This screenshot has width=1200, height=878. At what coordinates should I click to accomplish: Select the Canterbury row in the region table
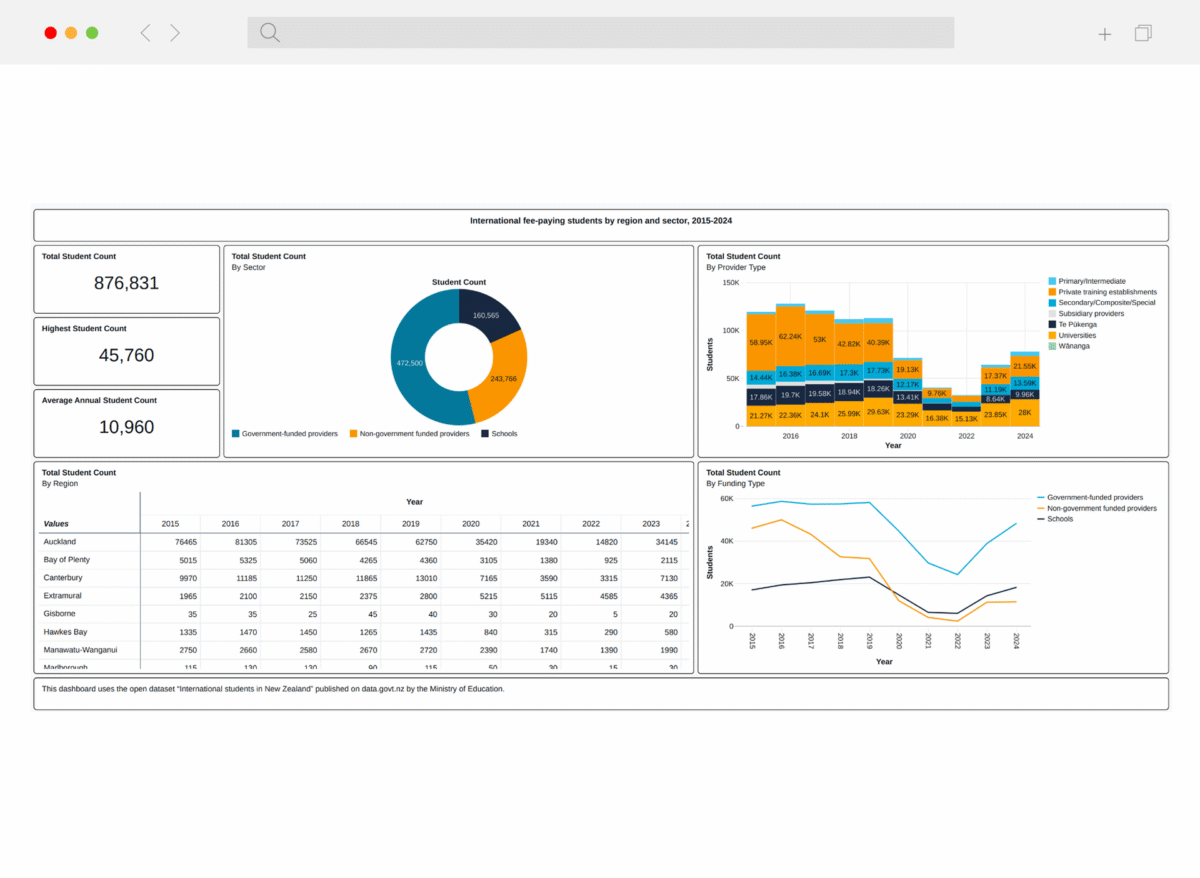(63, 577)
